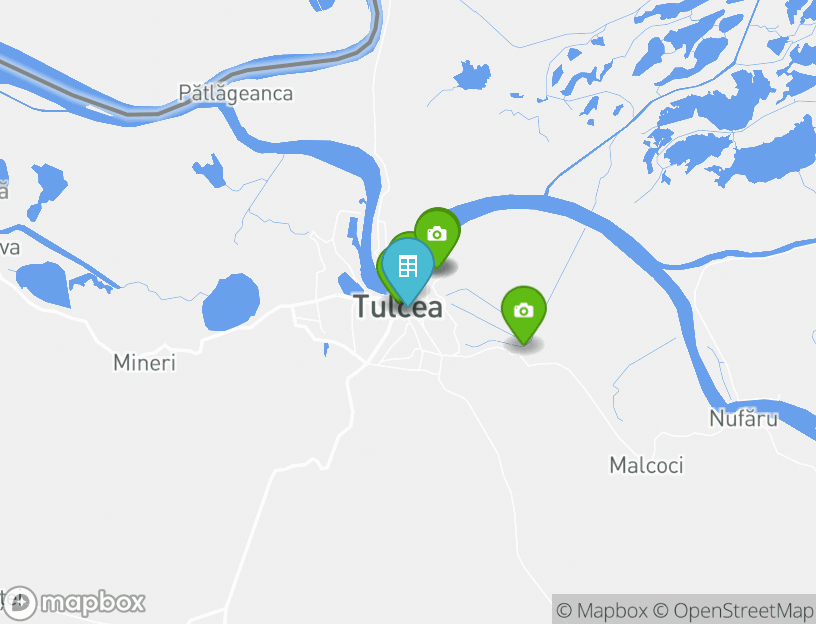The height and width of the screenshot is (624, 816).
Task: Click the oval lake west of Tulcea
Action: click(x=231, y=302)
